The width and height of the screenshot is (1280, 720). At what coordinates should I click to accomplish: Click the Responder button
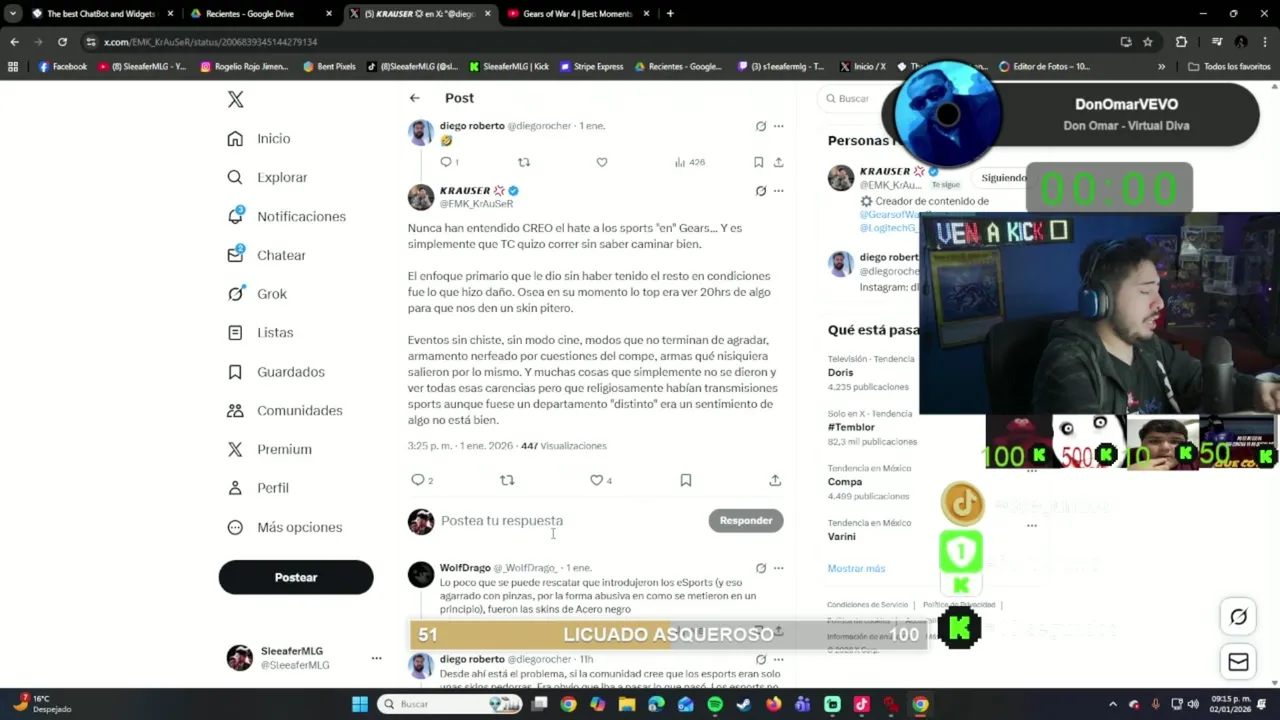[746, 520]
